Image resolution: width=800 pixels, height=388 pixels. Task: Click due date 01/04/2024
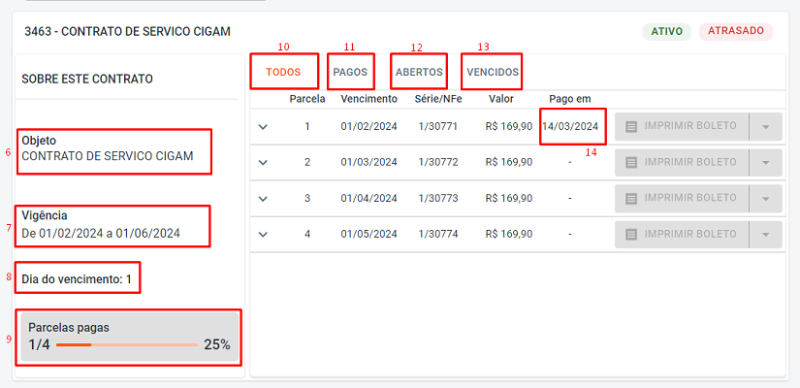point(369,198)
